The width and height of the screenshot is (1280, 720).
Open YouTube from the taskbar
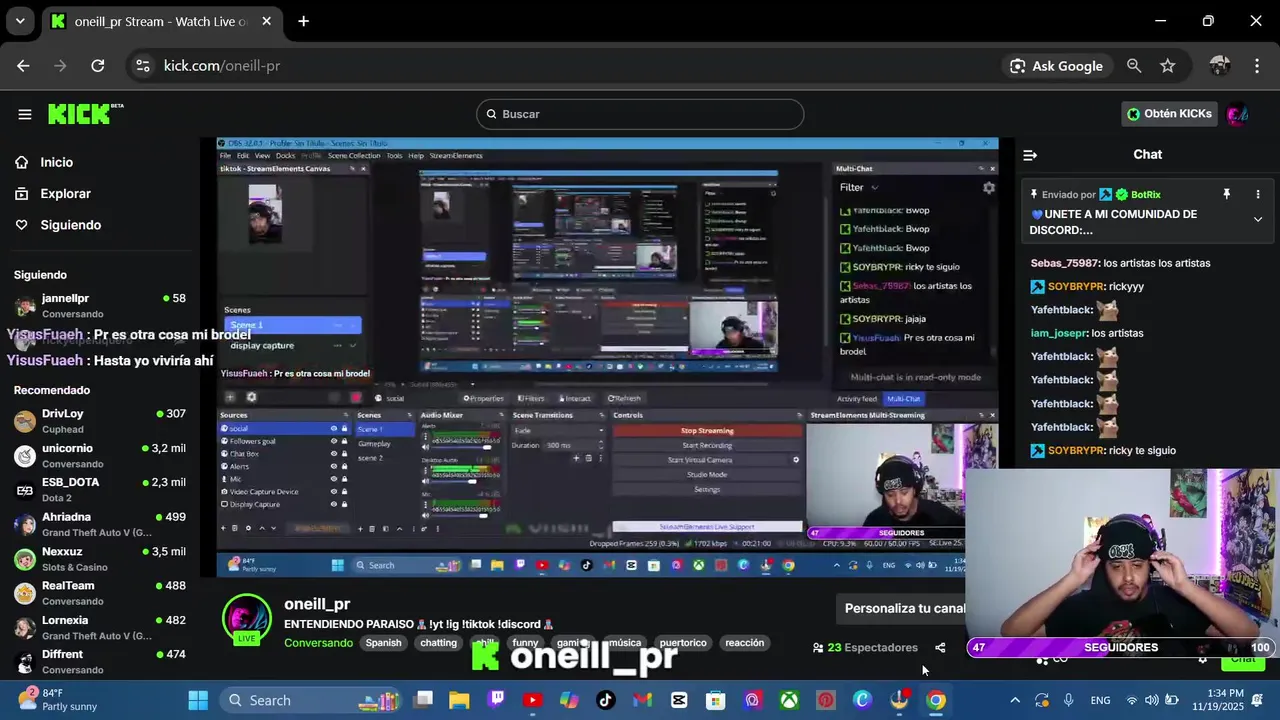point(532,700)
